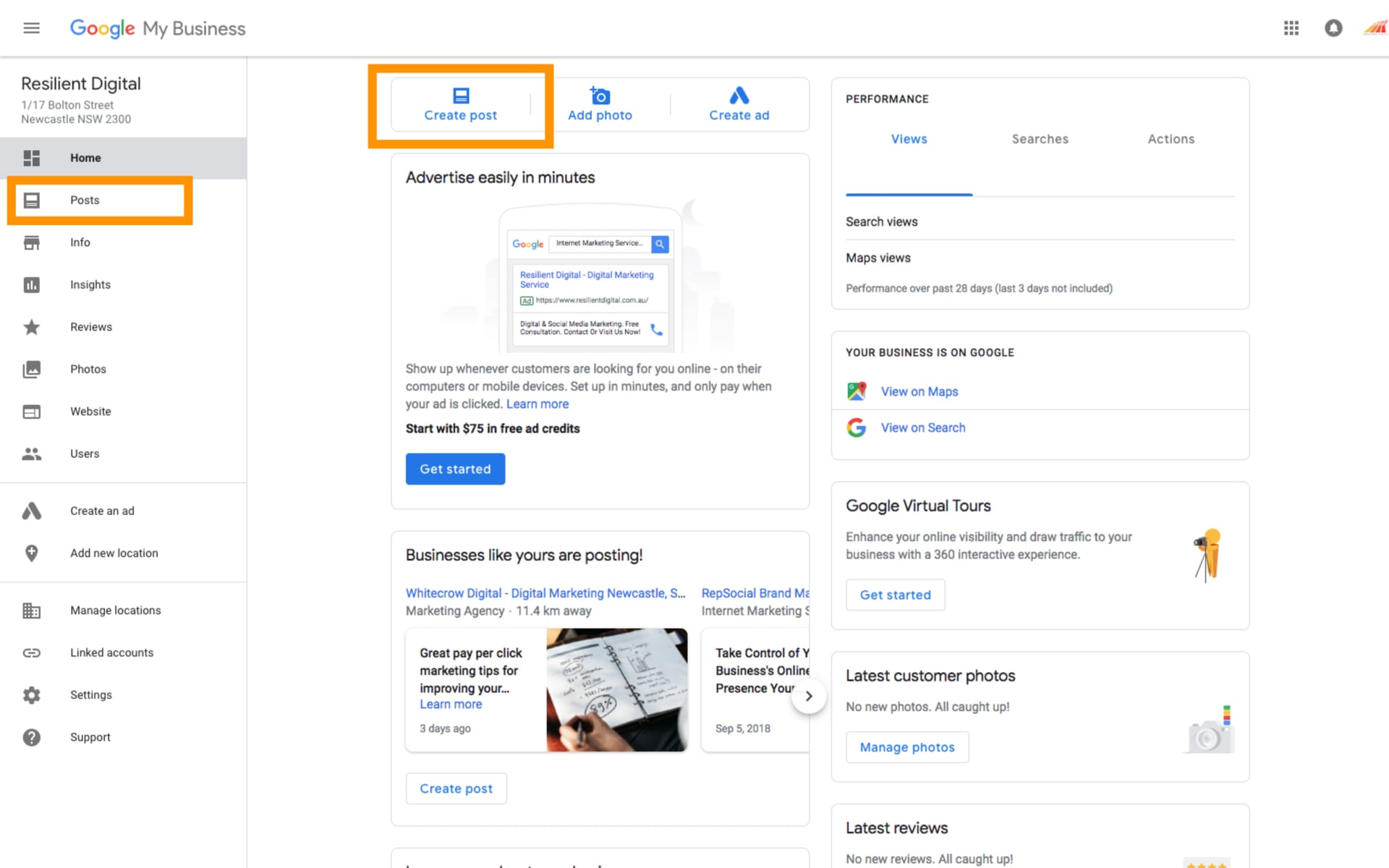Open the Google apps grid
Image resolution: width=1389 pixels, height=868 pixels.
point(1291,28)
